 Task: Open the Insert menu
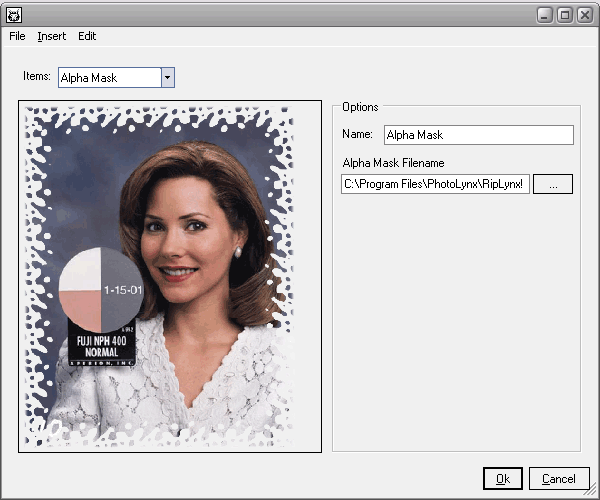(51, 36)
